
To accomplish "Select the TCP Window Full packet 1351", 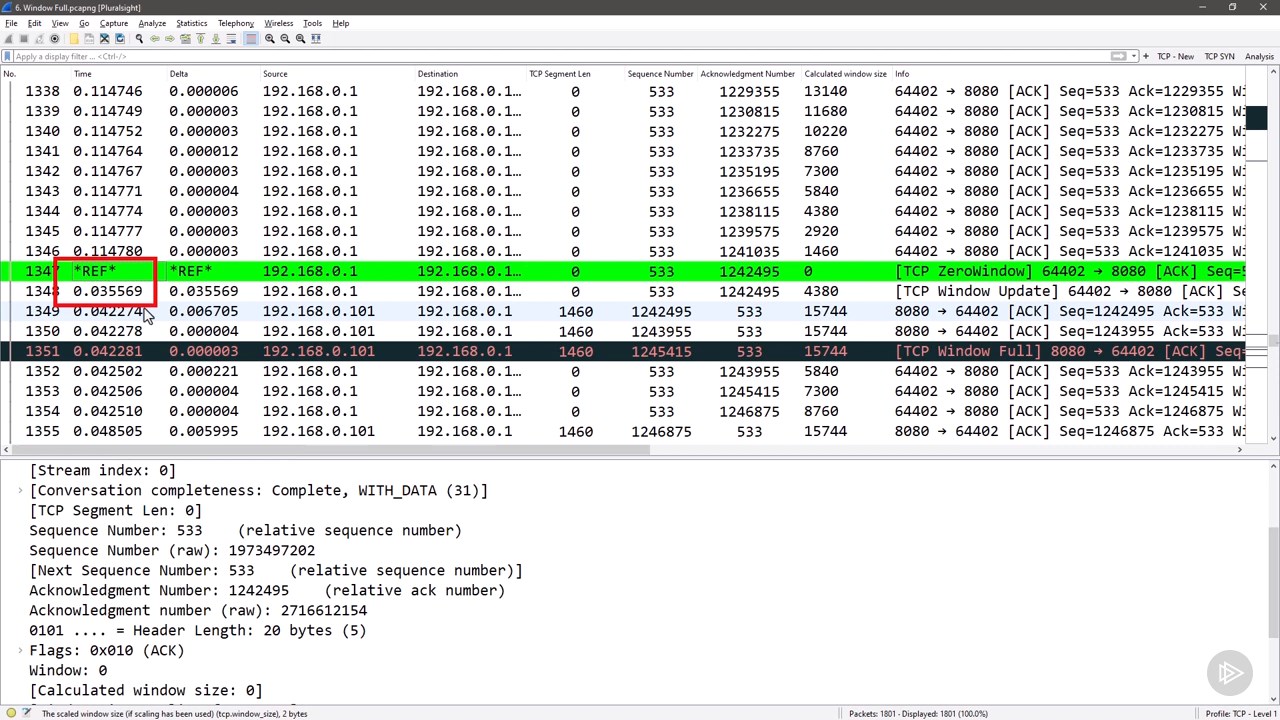I will [624, 351].
